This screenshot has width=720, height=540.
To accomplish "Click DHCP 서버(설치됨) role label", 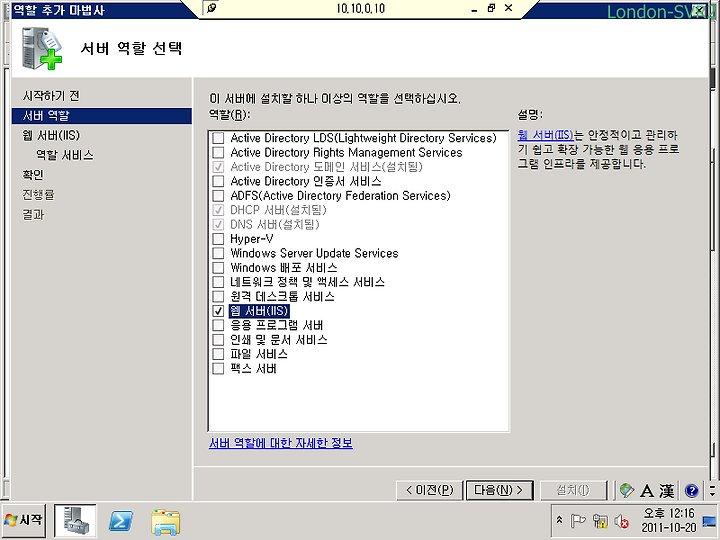I will (278, 210).
